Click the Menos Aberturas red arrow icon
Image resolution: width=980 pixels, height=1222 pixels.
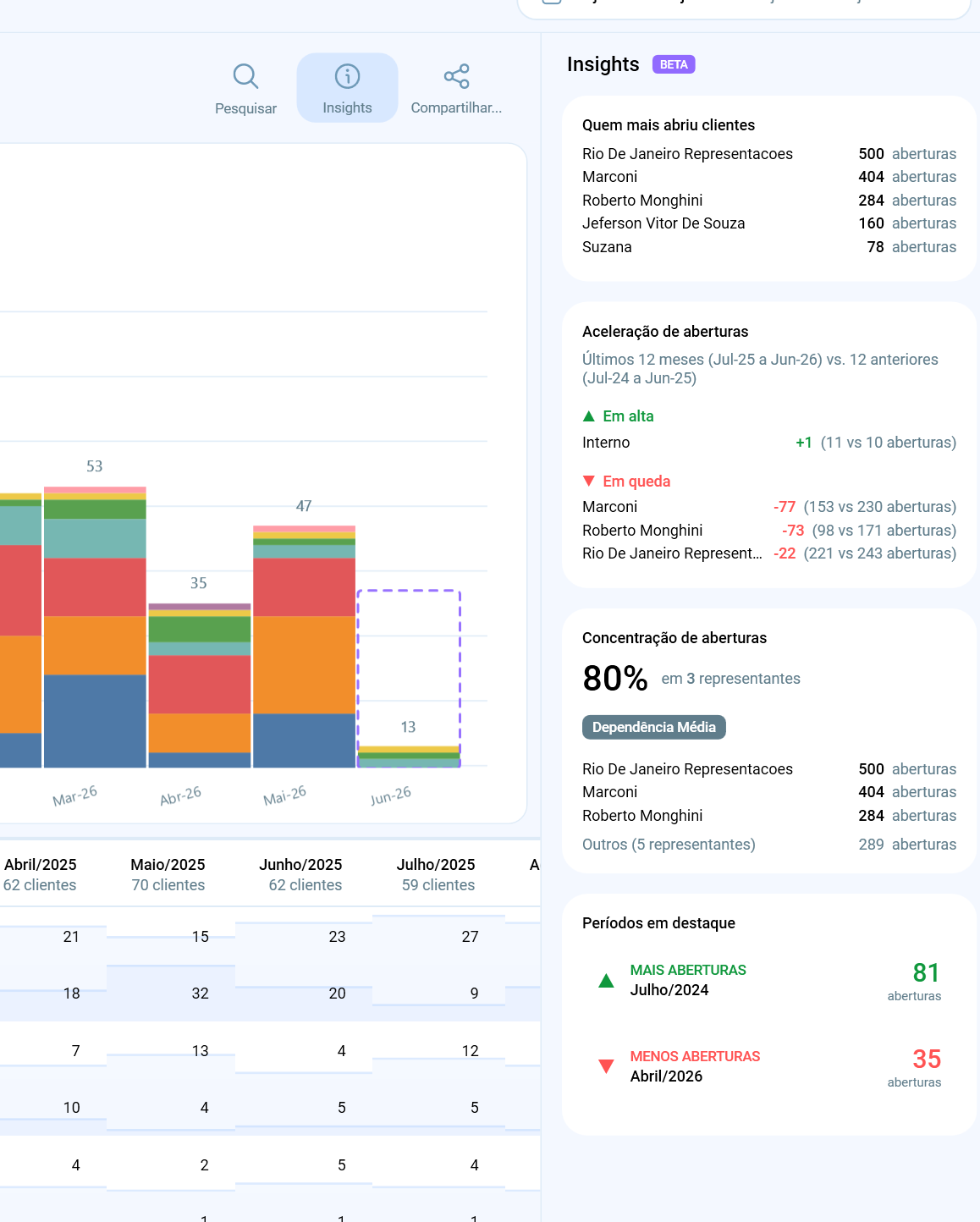606,1066
